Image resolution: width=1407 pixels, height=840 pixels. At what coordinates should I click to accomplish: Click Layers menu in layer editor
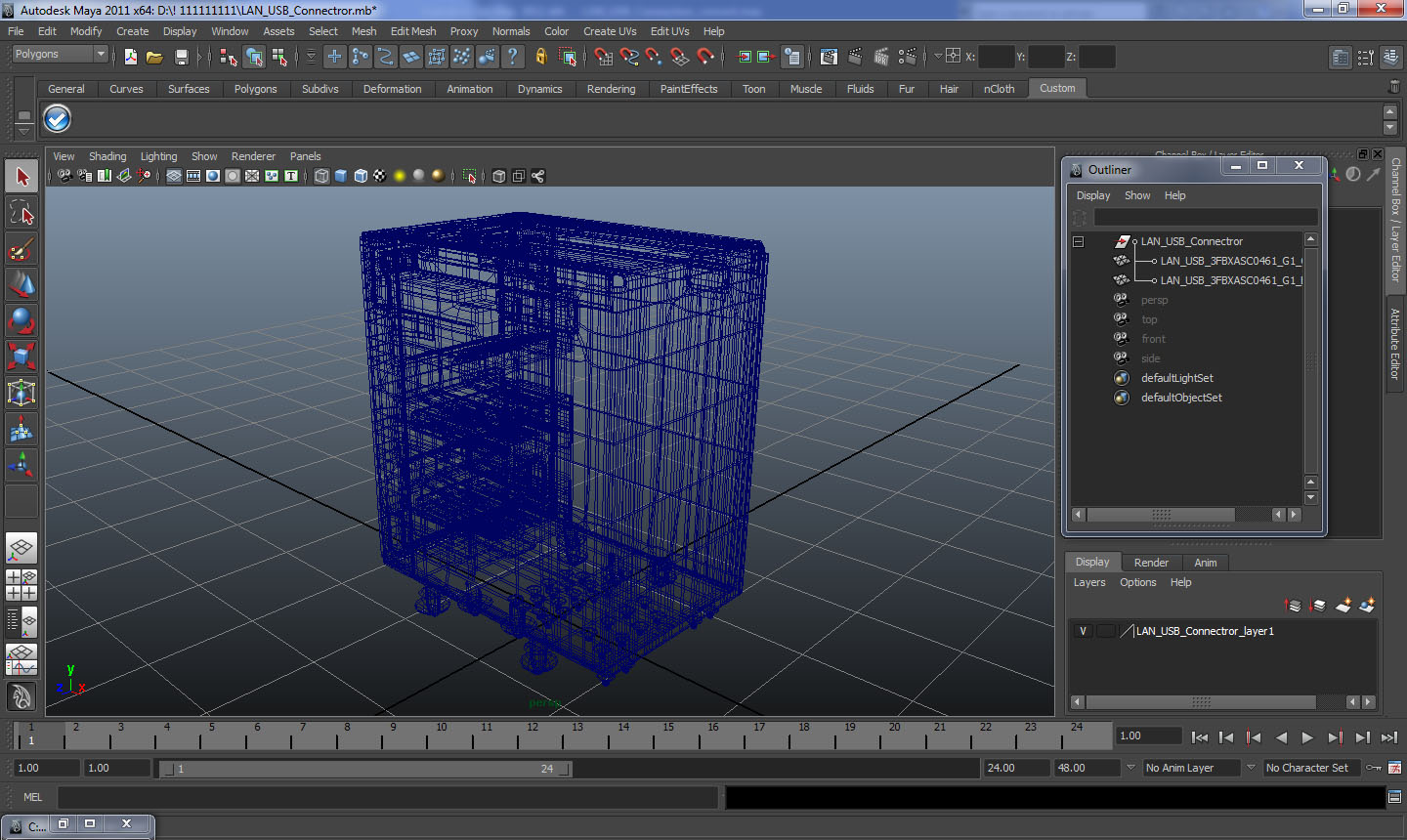pos(1089,582)
